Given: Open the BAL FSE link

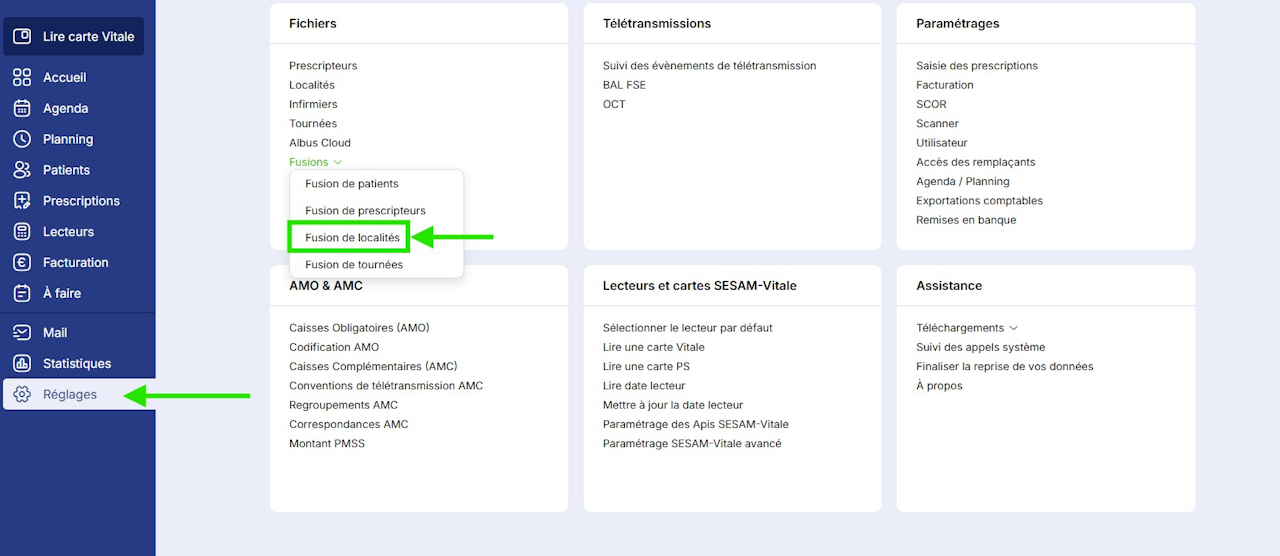Looking at the screenshot, I should (x=624, y=85).
